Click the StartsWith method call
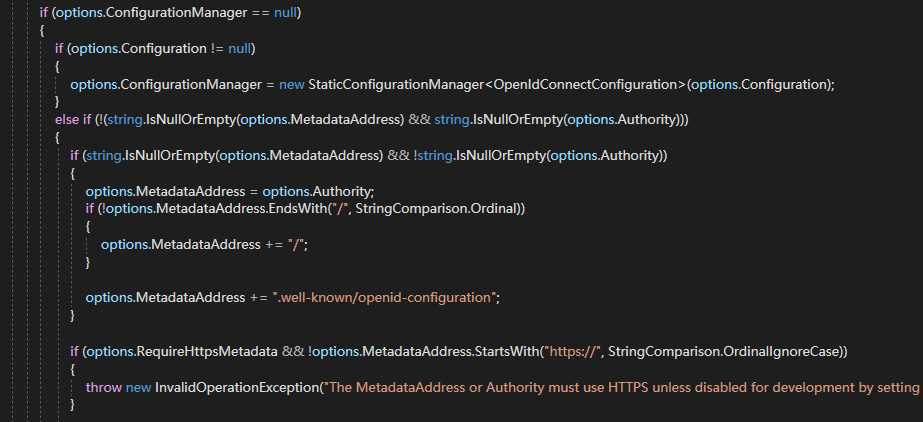 [504, 351]
